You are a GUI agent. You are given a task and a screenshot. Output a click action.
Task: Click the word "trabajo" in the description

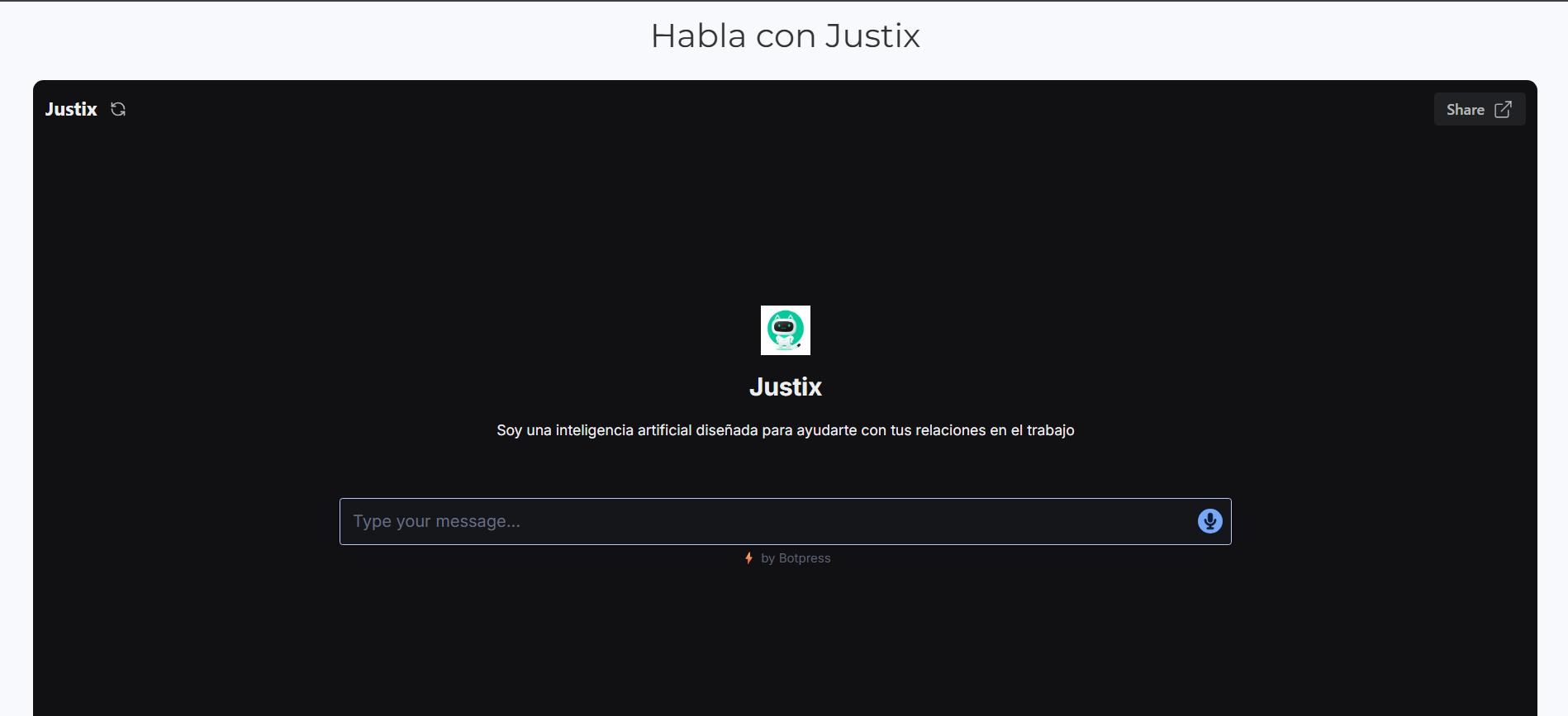(1050, 430)
